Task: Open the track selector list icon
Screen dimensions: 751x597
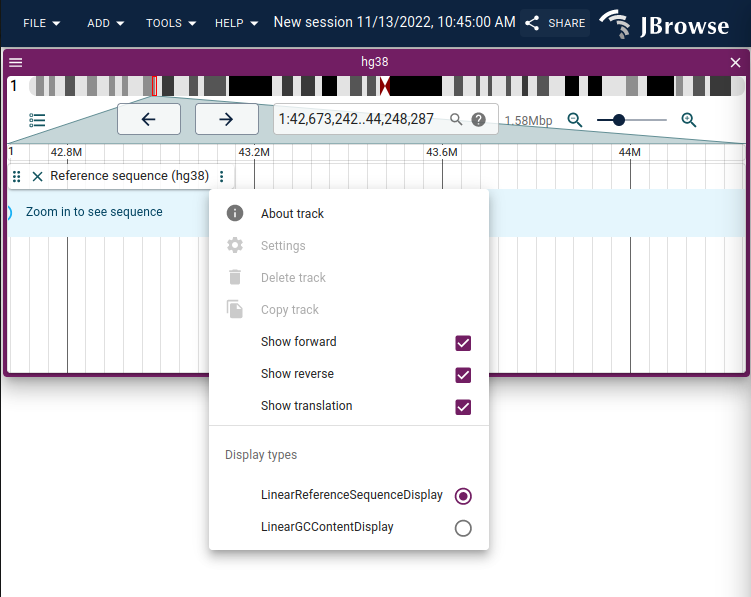Action: click(37, 120)
